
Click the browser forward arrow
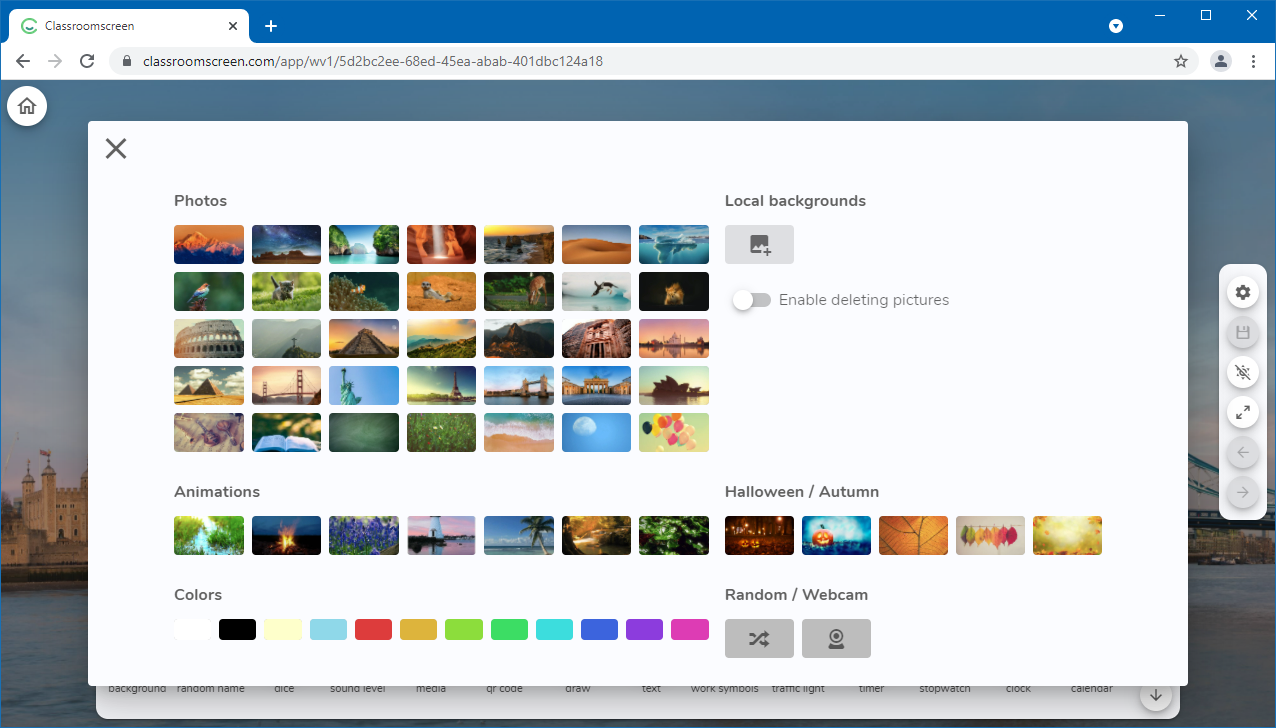[x=55, y=61]
